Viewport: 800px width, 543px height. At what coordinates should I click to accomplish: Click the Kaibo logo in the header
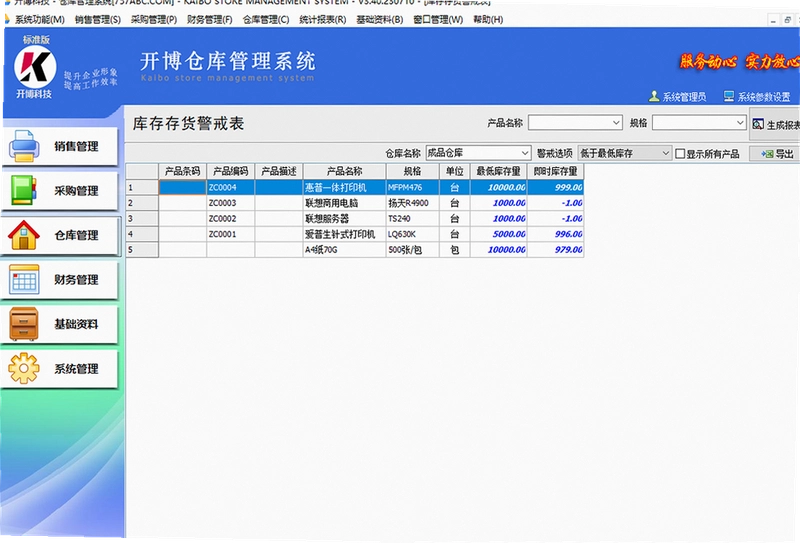pos(35,66)
